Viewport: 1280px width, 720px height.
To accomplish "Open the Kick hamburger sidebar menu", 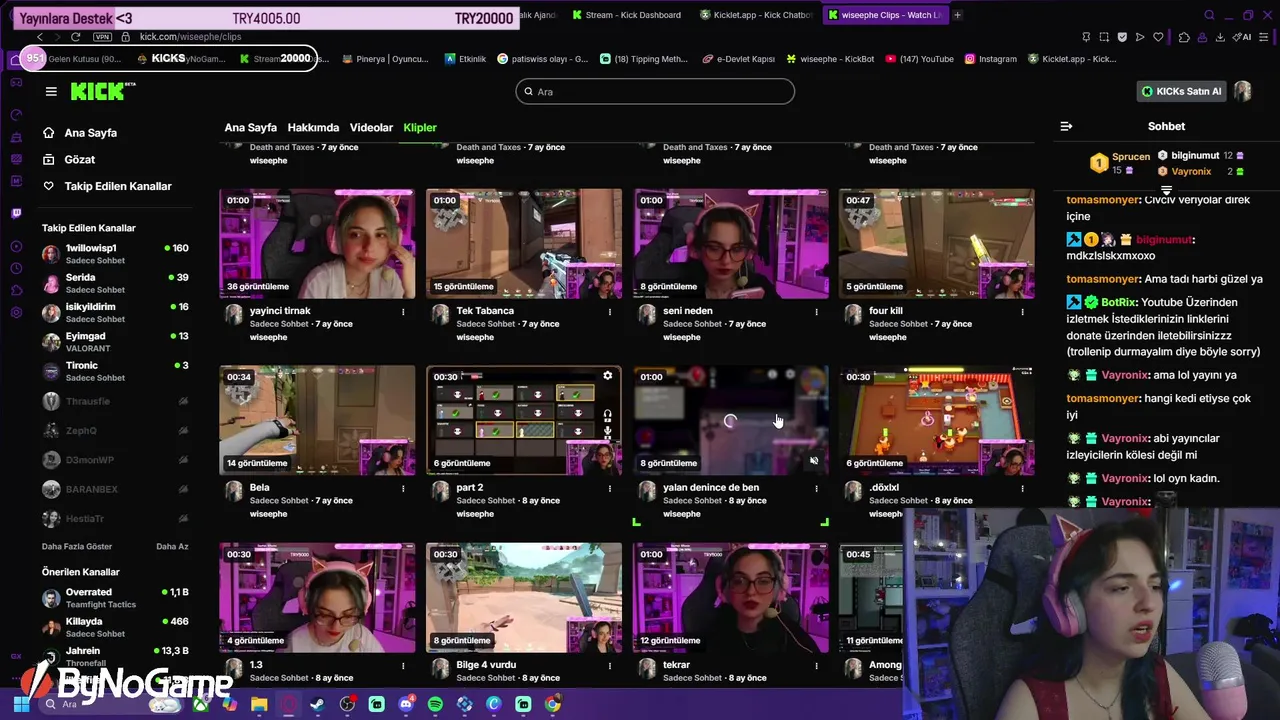I will 51,91.
